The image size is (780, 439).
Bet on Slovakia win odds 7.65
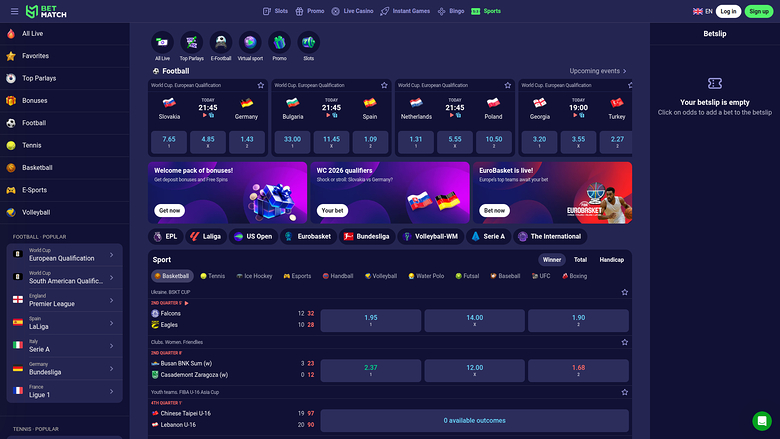(x=169, y=142)
